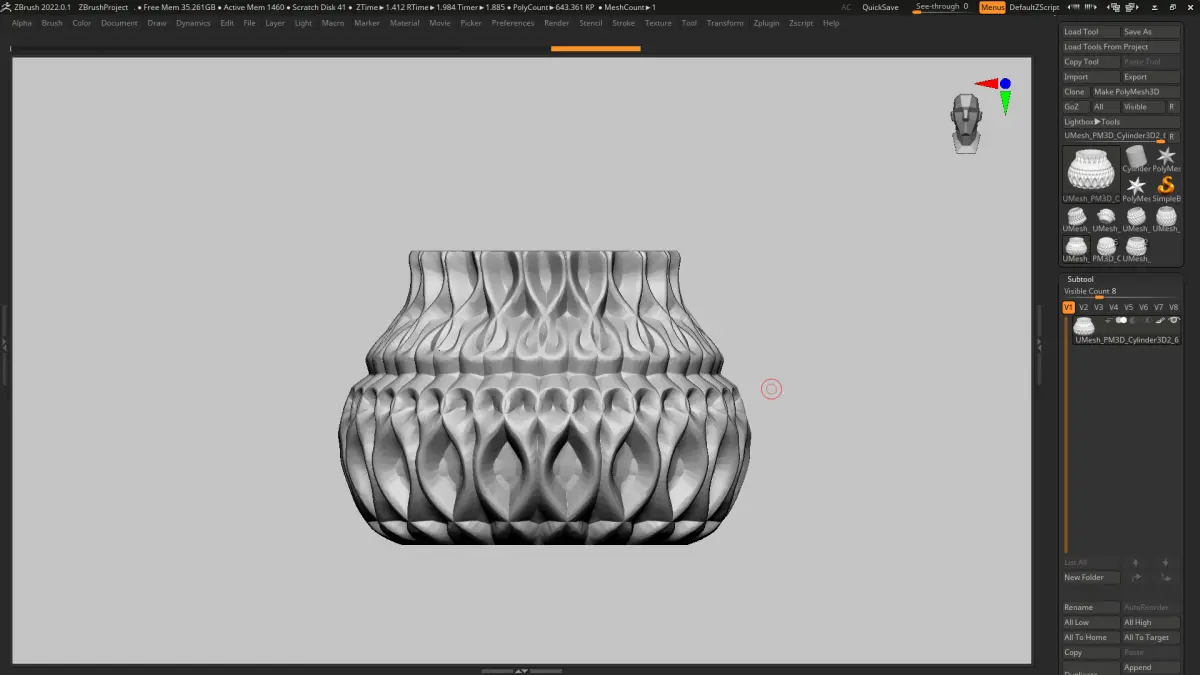Select the SimpleBrush tool icon

(1166, 187)
